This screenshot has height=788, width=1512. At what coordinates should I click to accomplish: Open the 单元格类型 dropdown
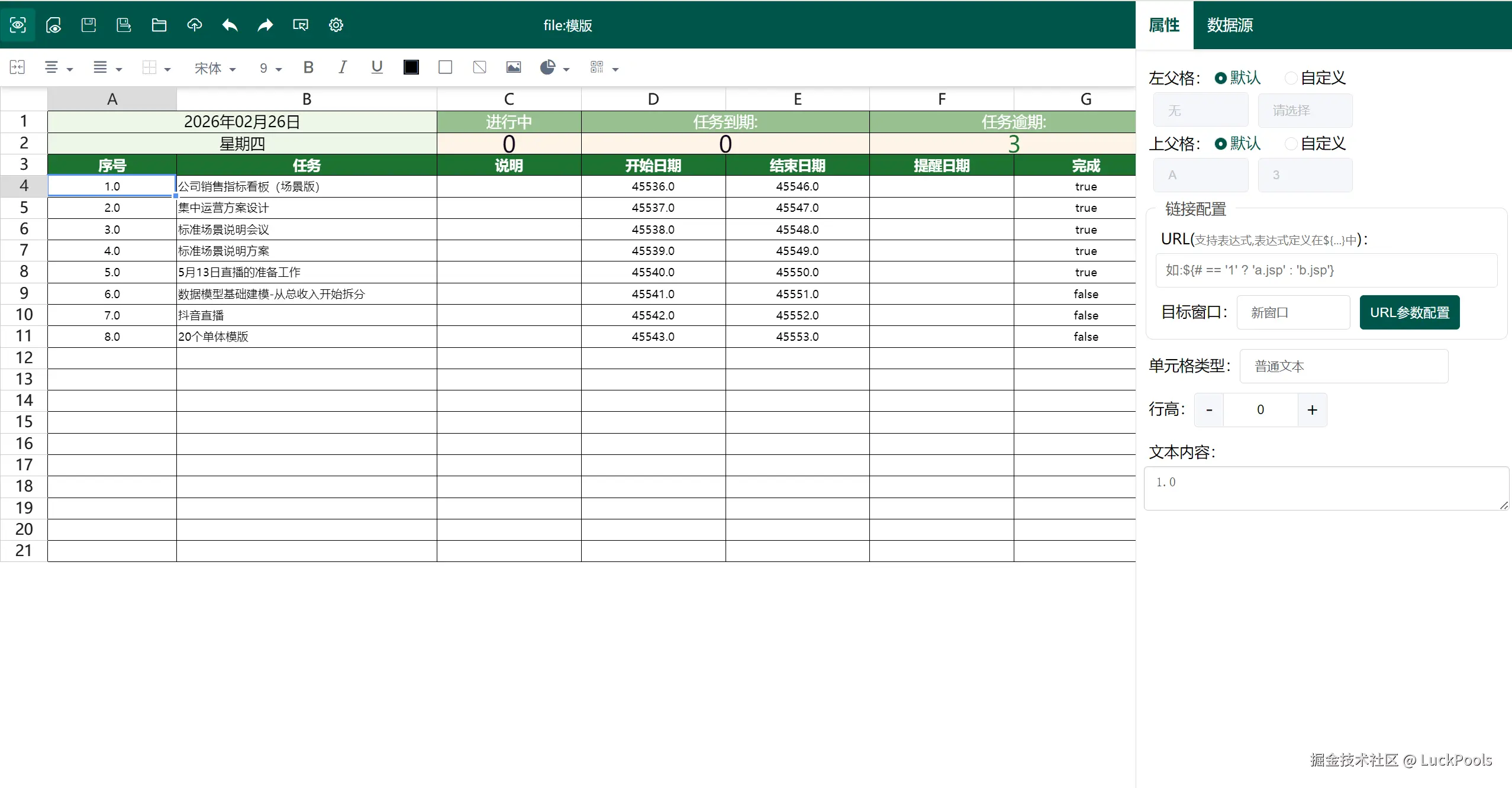click(x=1343, y=366)
